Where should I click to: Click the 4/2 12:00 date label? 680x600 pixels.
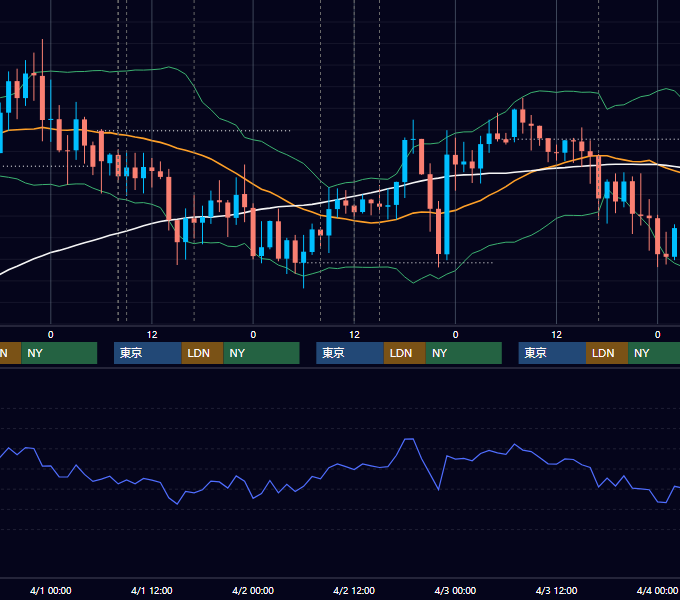click(354, 590)
